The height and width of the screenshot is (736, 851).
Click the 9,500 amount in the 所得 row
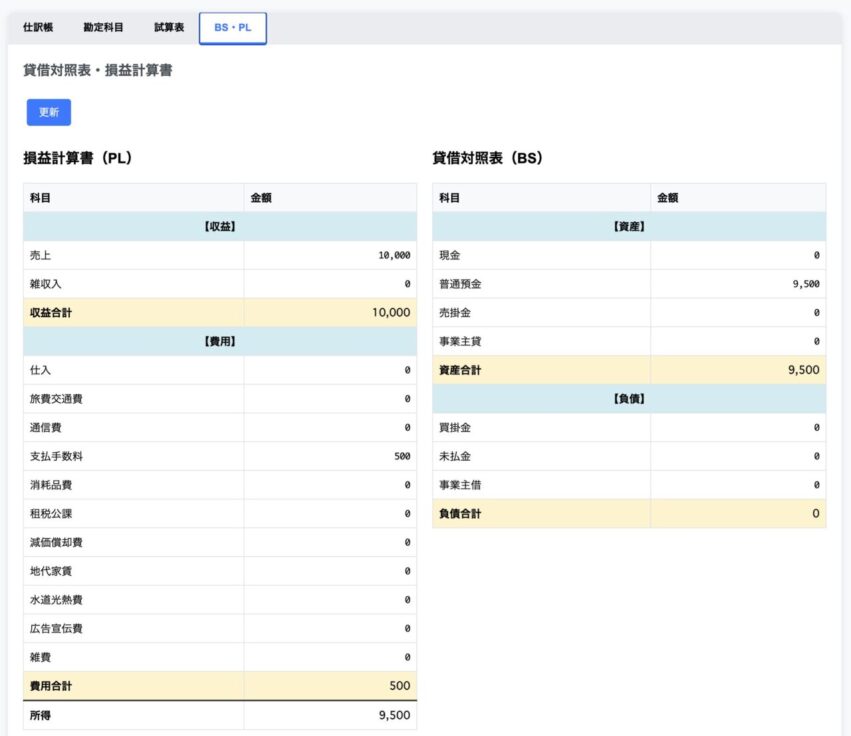(395, 715)
